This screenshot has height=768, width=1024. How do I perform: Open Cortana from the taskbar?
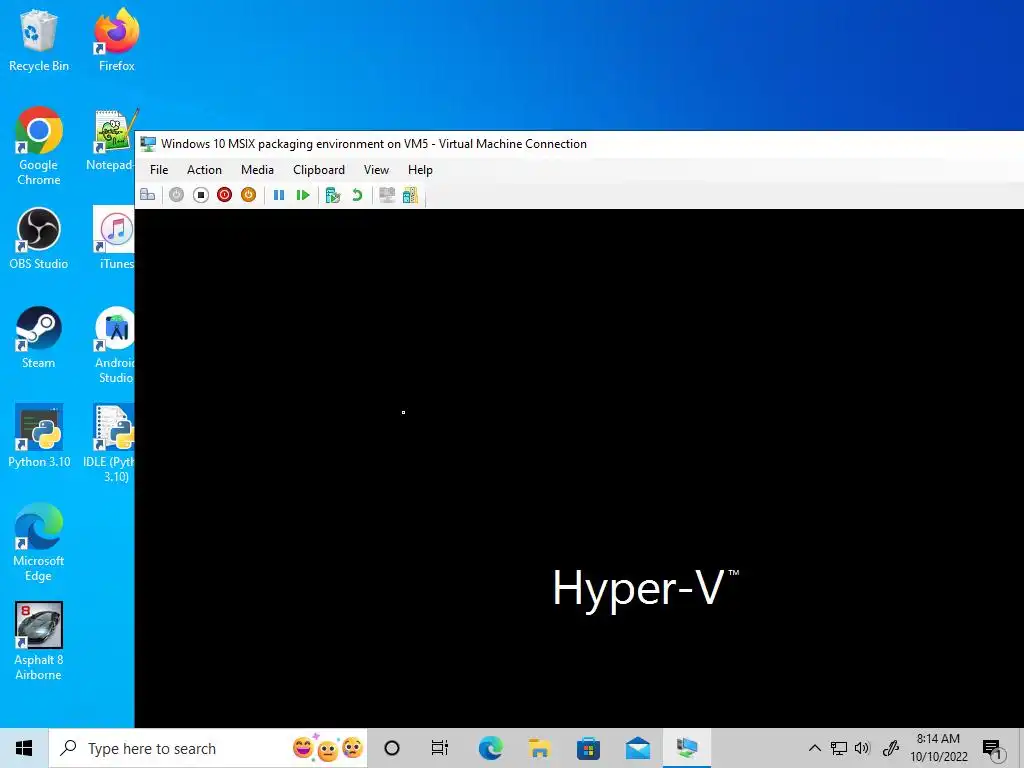point(392,748)
